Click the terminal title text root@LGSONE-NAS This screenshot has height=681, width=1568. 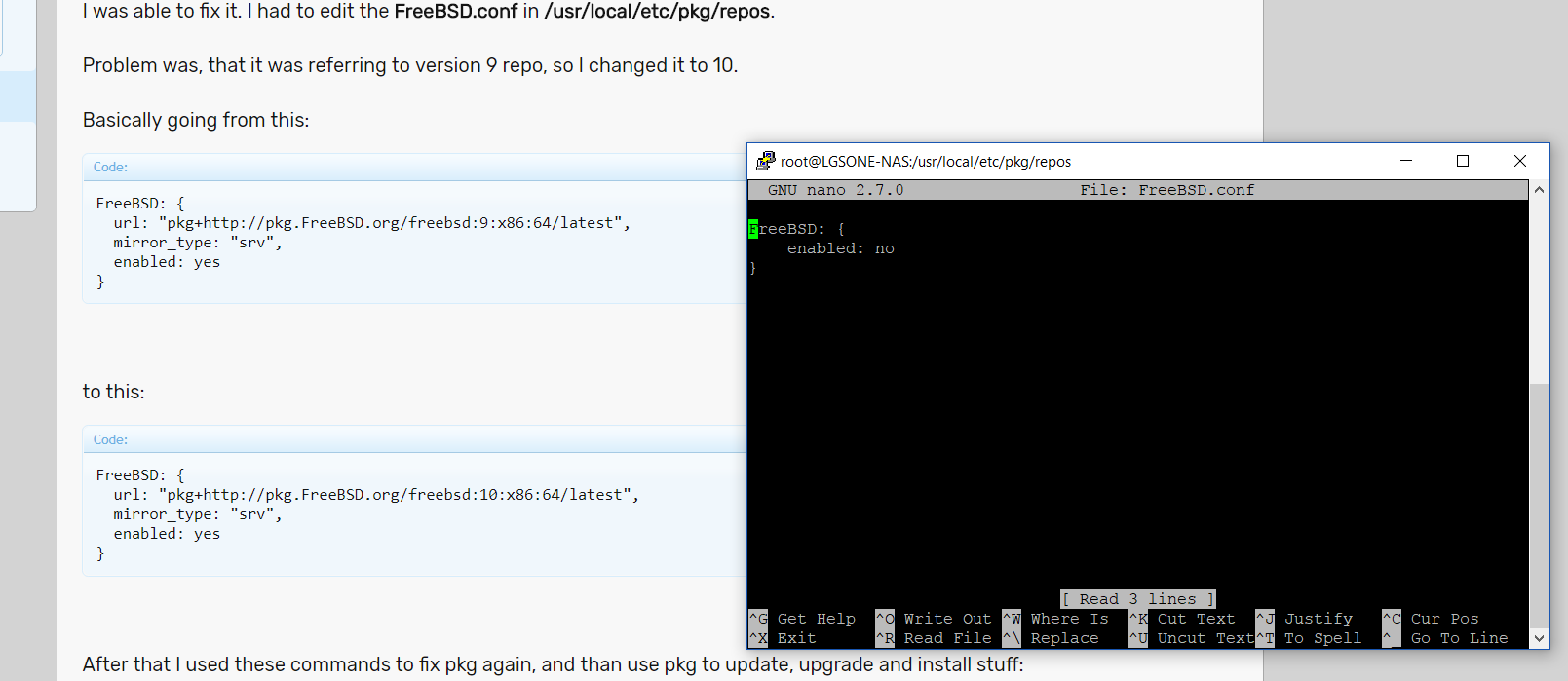point(925,162)
